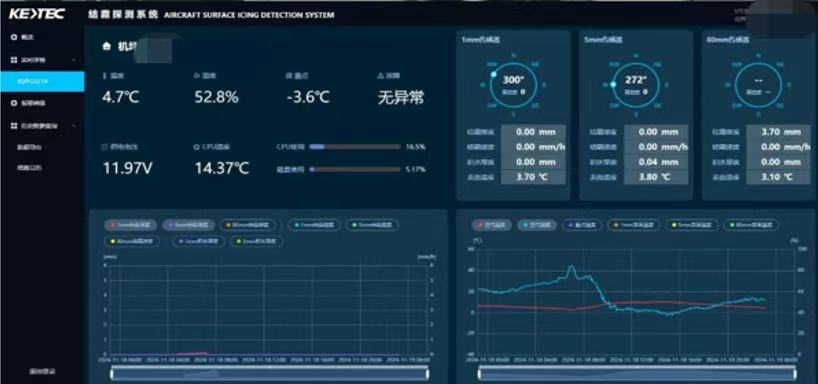Click the voltage icon above the 11.97V reading
This screenshot has width=818, height=384.
[105, 147]
